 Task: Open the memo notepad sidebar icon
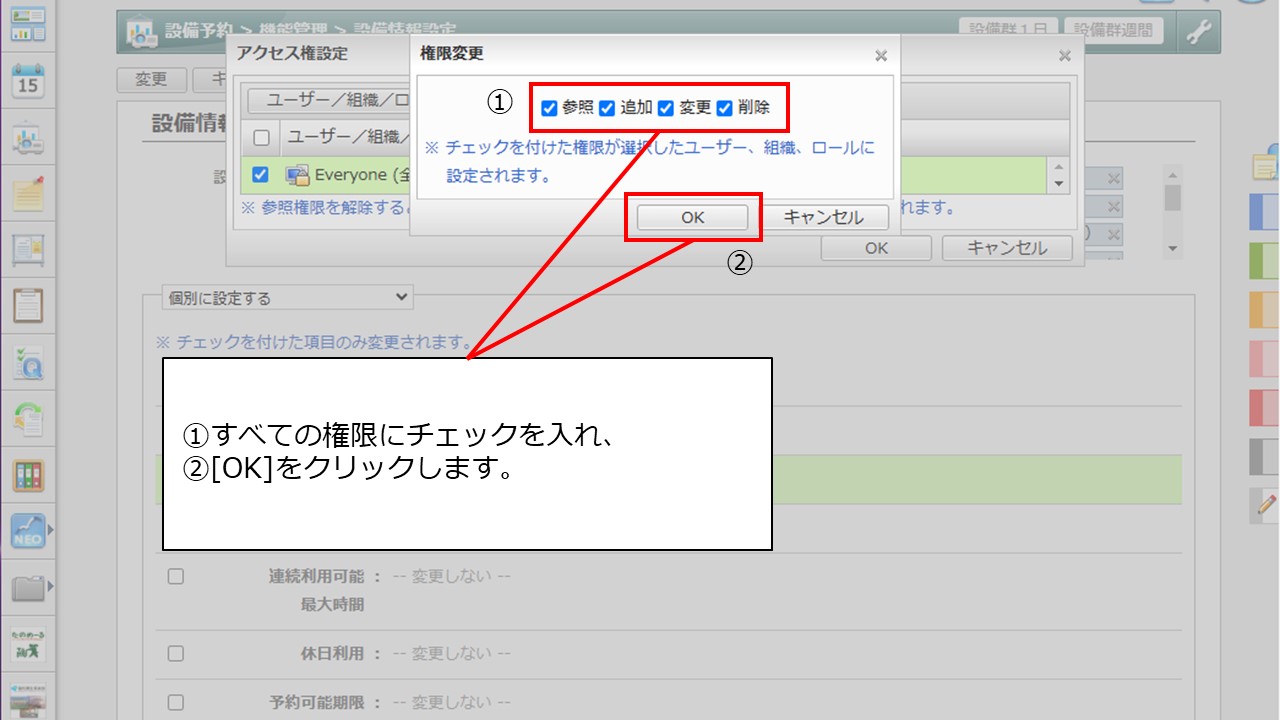(28, 193)
